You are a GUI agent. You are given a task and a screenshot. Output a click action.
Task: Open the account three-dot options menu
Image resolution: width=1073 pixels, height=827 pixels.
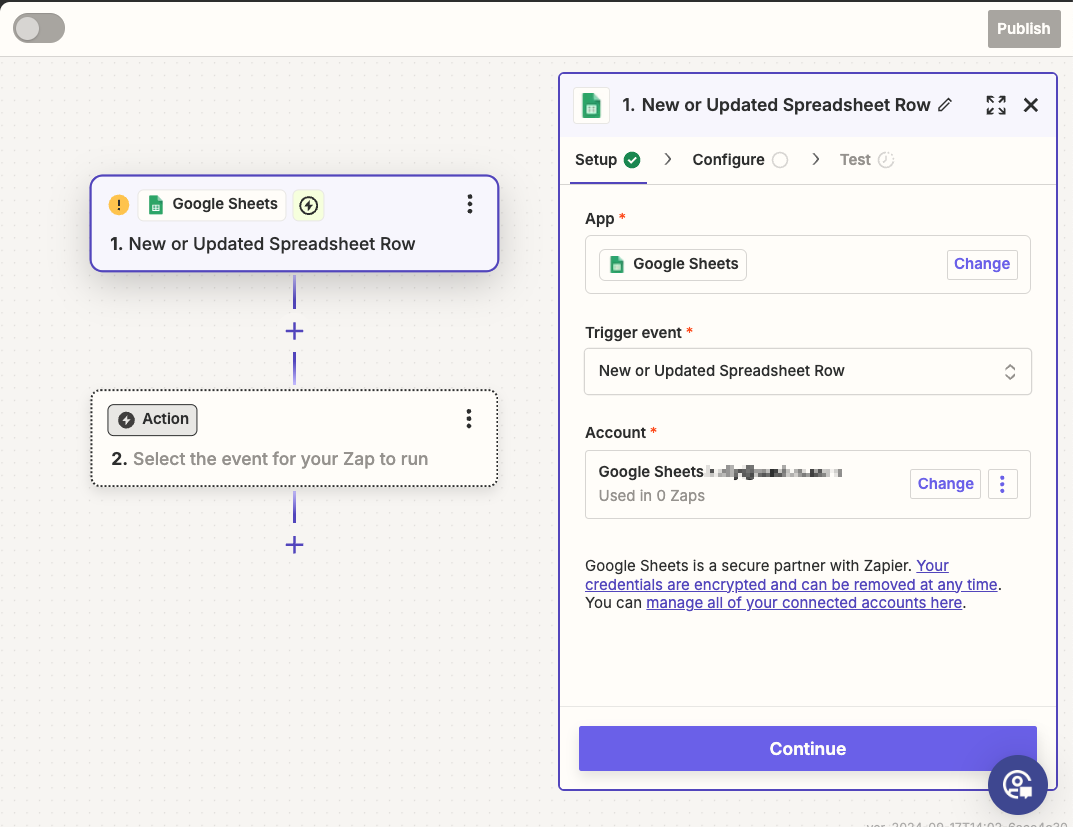pyautogui.click(x=1003, y=484)
